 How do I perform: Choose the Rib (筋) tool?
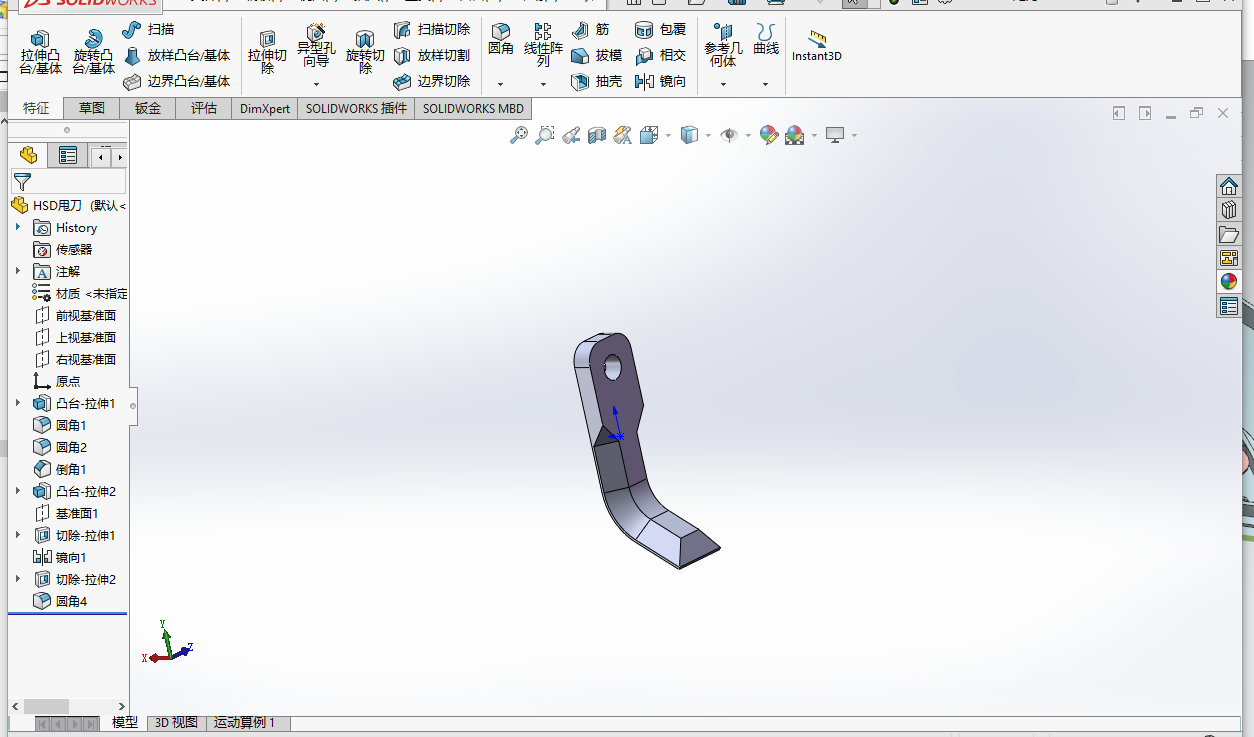[590, 30]
